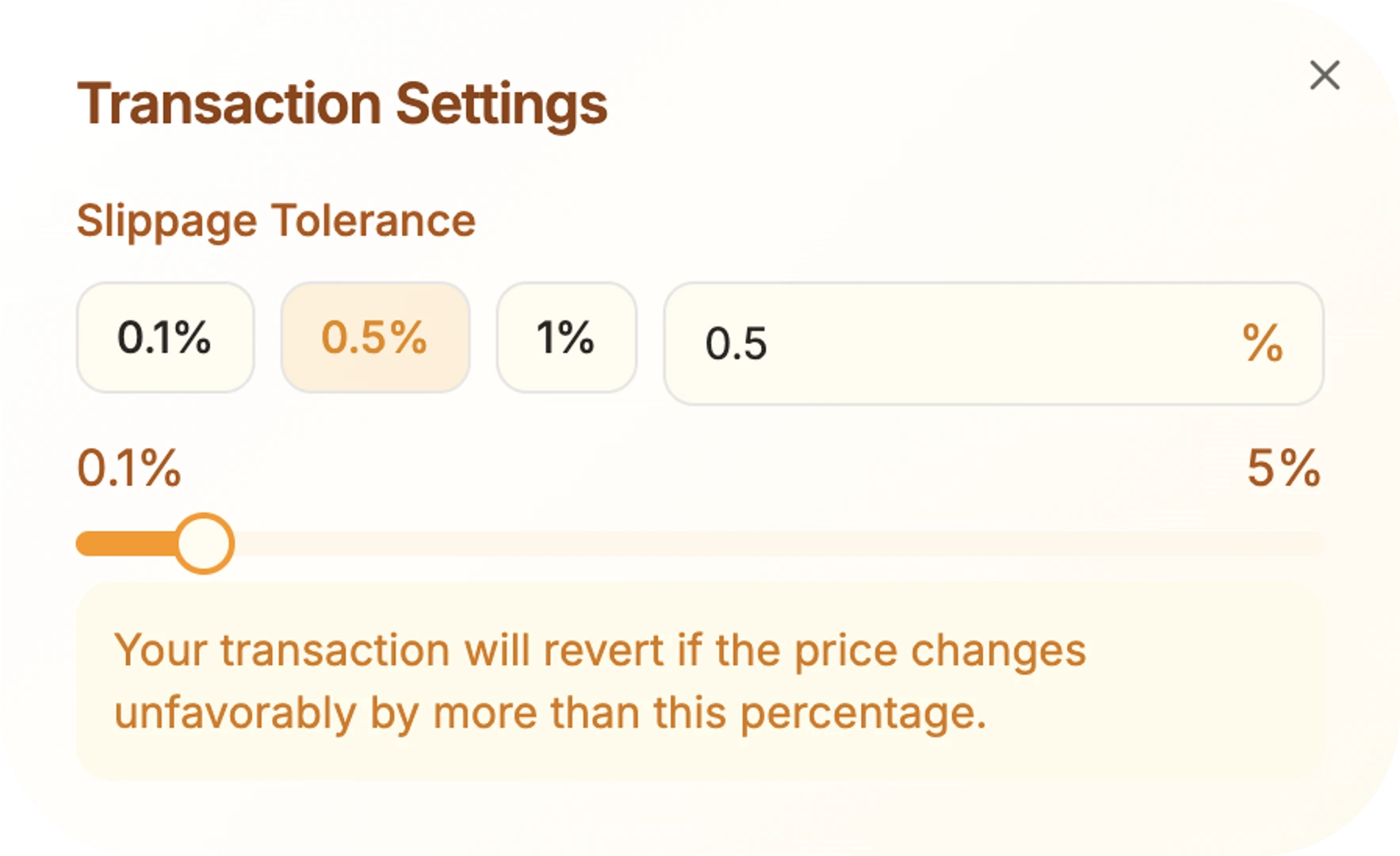The height and width of the screenshot is (856, 1400).
Task: Click the orange filled portion of the slider
Action: [x=127, y=544]
